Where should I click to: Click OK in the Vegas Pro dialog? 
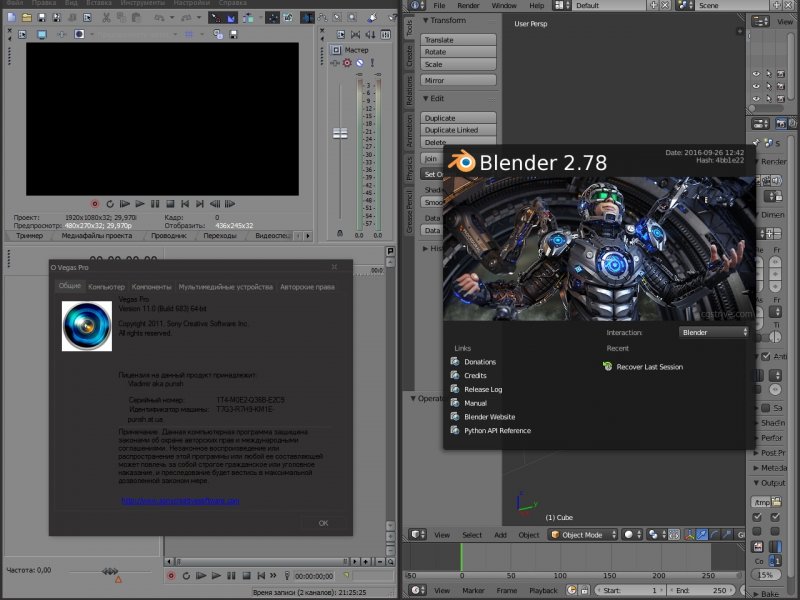[323, 523]
